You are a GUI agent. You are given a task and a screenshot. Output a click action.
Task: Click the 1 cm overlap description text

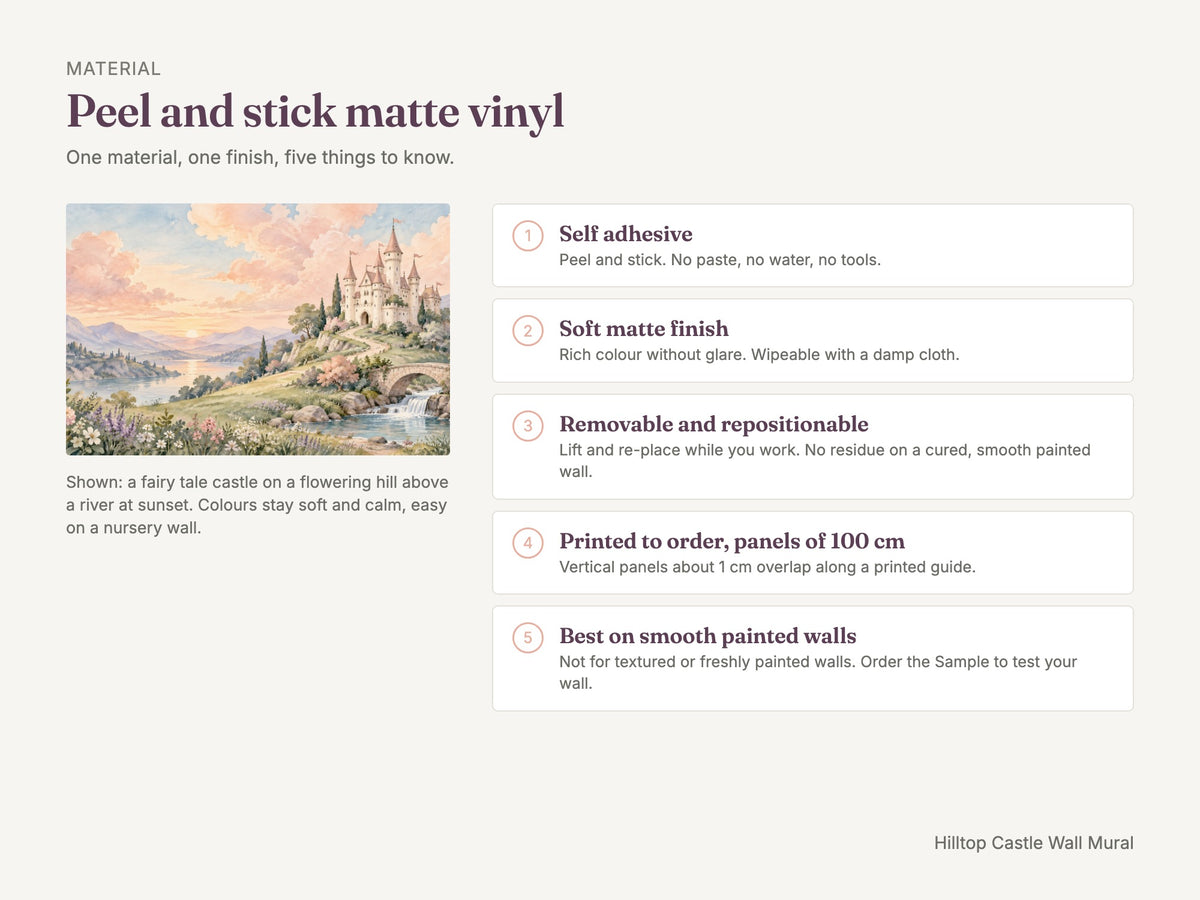coord(767,567)
